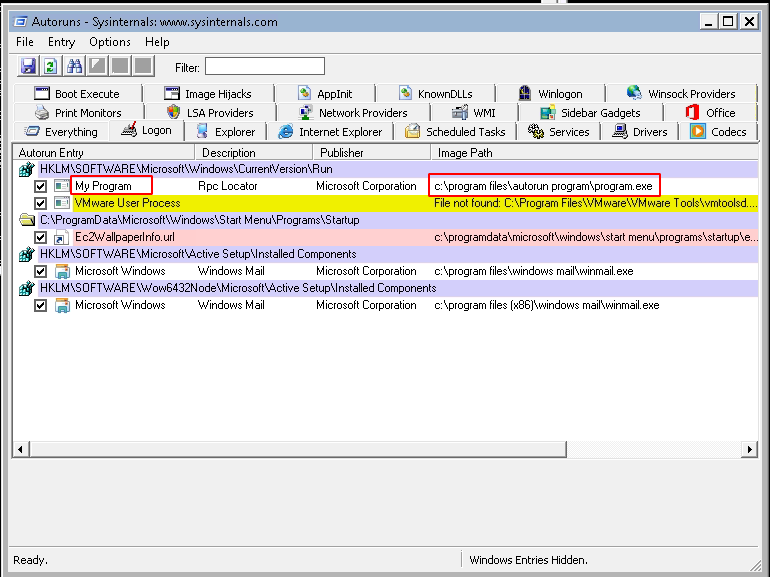The height and width of the screenshot is (577, 770).
Task: Click the My Program entry icon
Action: tap(62, 186)
